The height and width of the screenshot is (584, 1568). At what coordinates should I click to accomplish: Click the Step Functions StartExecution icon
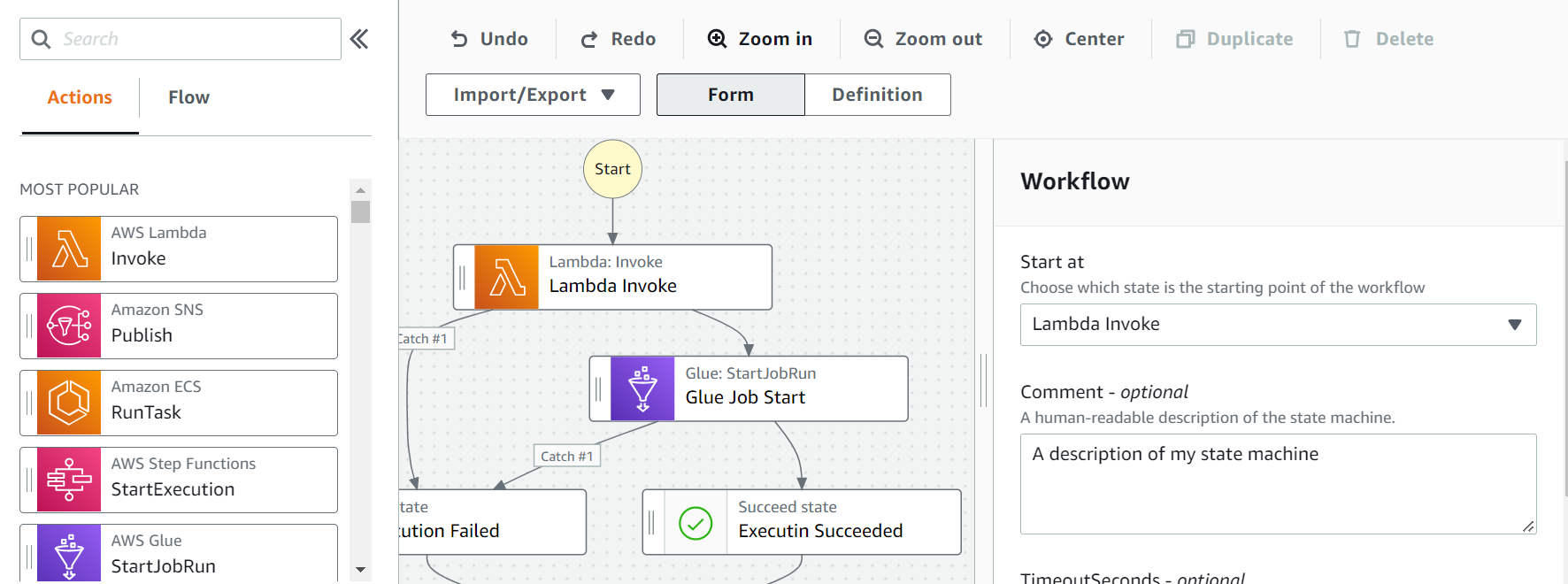pos(69,480)
